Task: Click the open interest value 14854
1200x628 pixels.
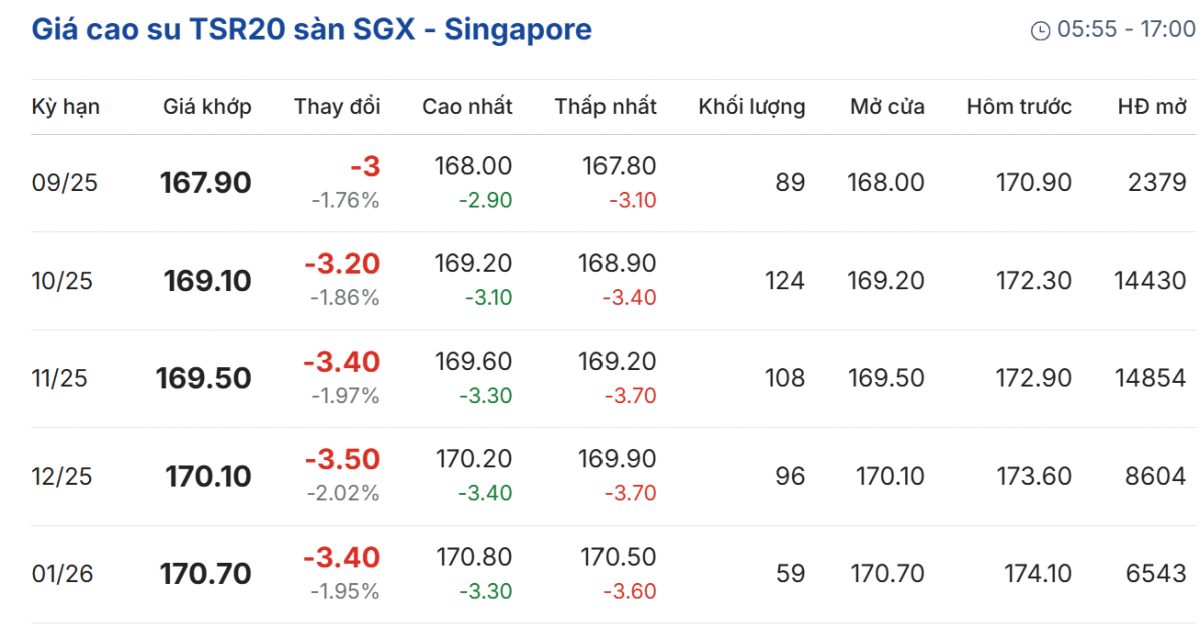Action: tap(1150, 379)
